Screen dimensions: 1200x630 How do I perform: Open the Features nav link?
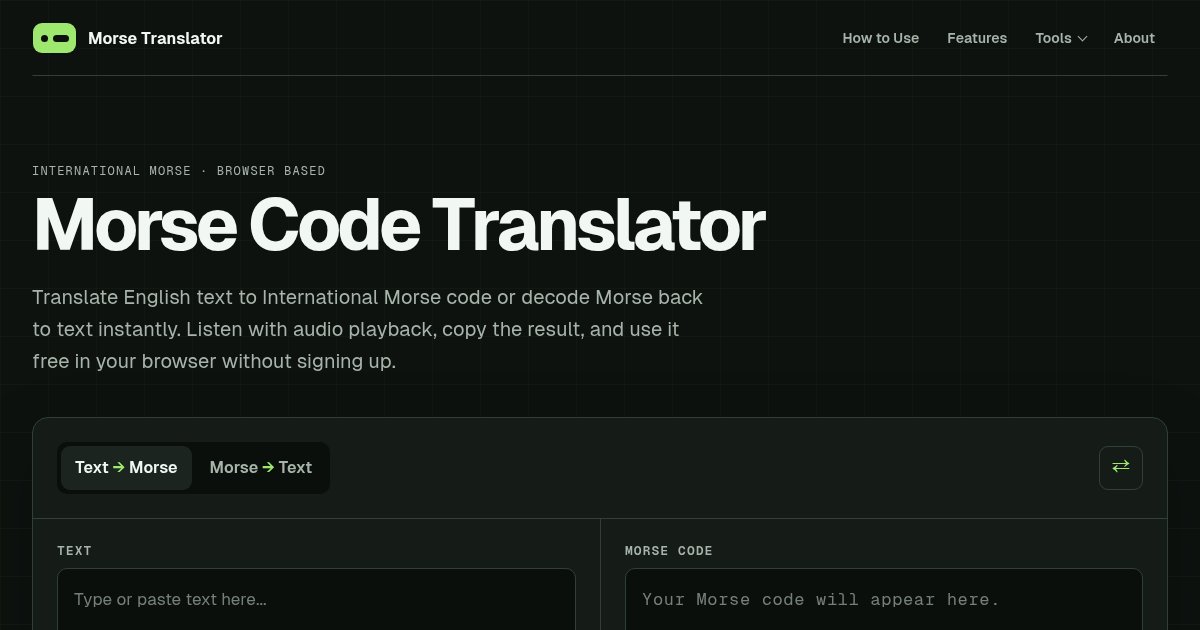click(977, 38)
